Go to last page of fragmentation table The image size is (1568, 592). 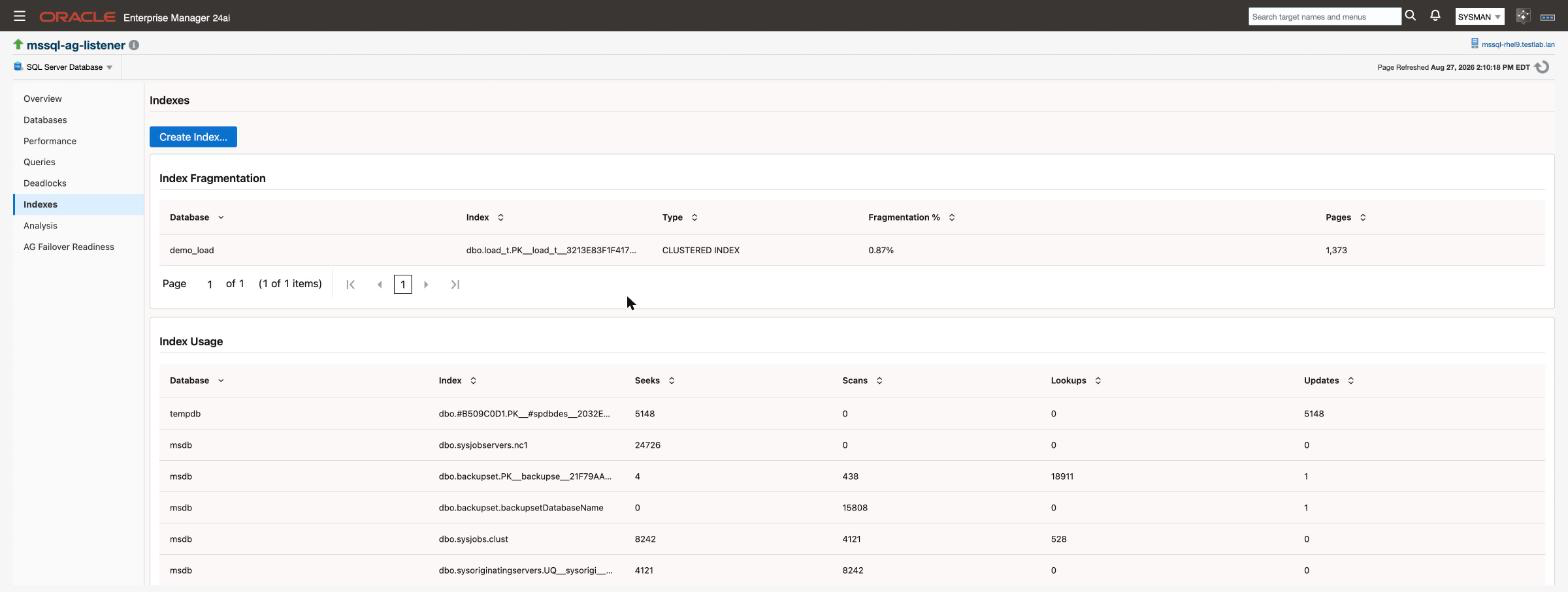tap(455, 284)
